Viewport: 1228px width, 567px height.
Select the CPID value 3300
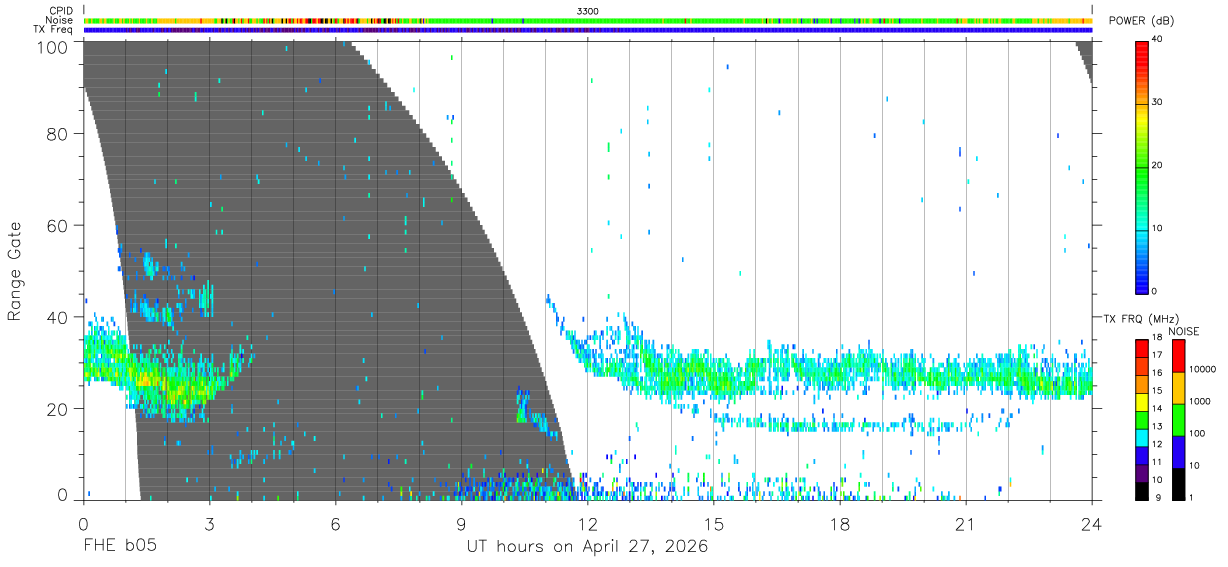(588, 10)
